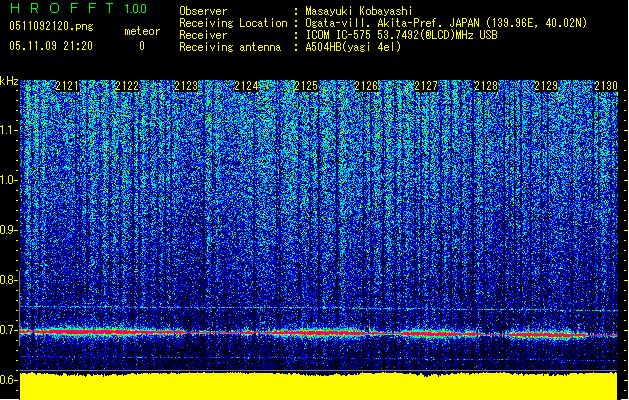Select the 'Observer' field label
This screenshot has width=629, height=400.
(203, 11)
